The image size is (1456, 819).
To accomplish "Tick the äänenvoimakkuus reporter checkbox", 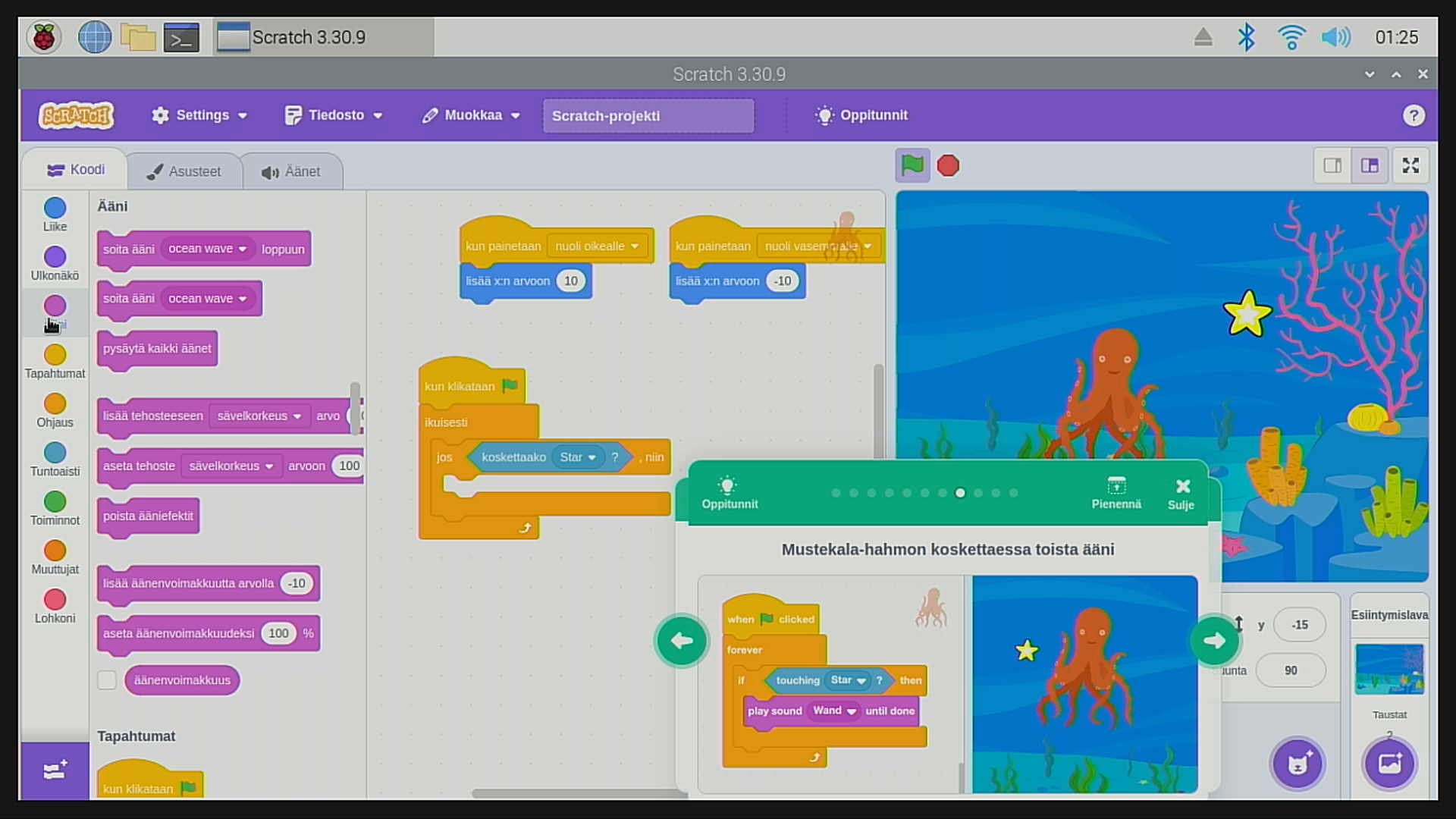I will 107,680.
